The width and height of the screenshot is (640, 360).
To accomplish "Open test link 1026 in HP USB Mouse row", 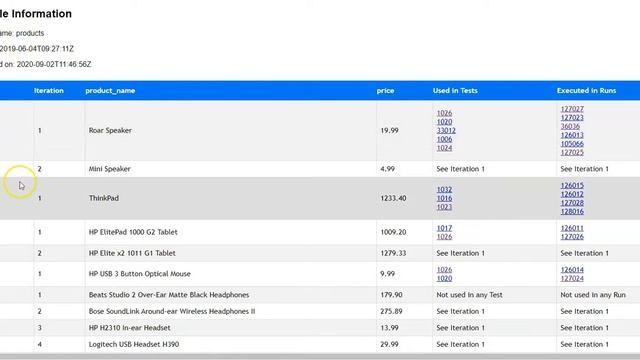I will 444,270.
